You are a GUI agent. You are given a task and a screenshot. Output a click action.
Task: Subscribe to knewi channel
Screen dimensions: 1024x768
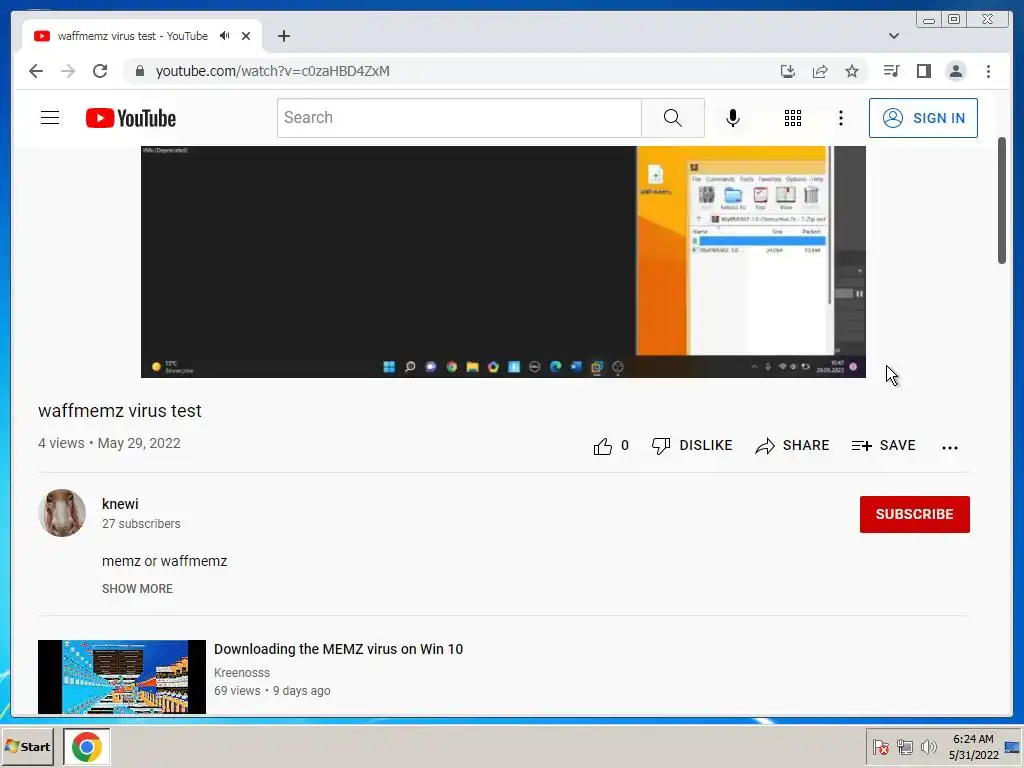pos(914,514)
